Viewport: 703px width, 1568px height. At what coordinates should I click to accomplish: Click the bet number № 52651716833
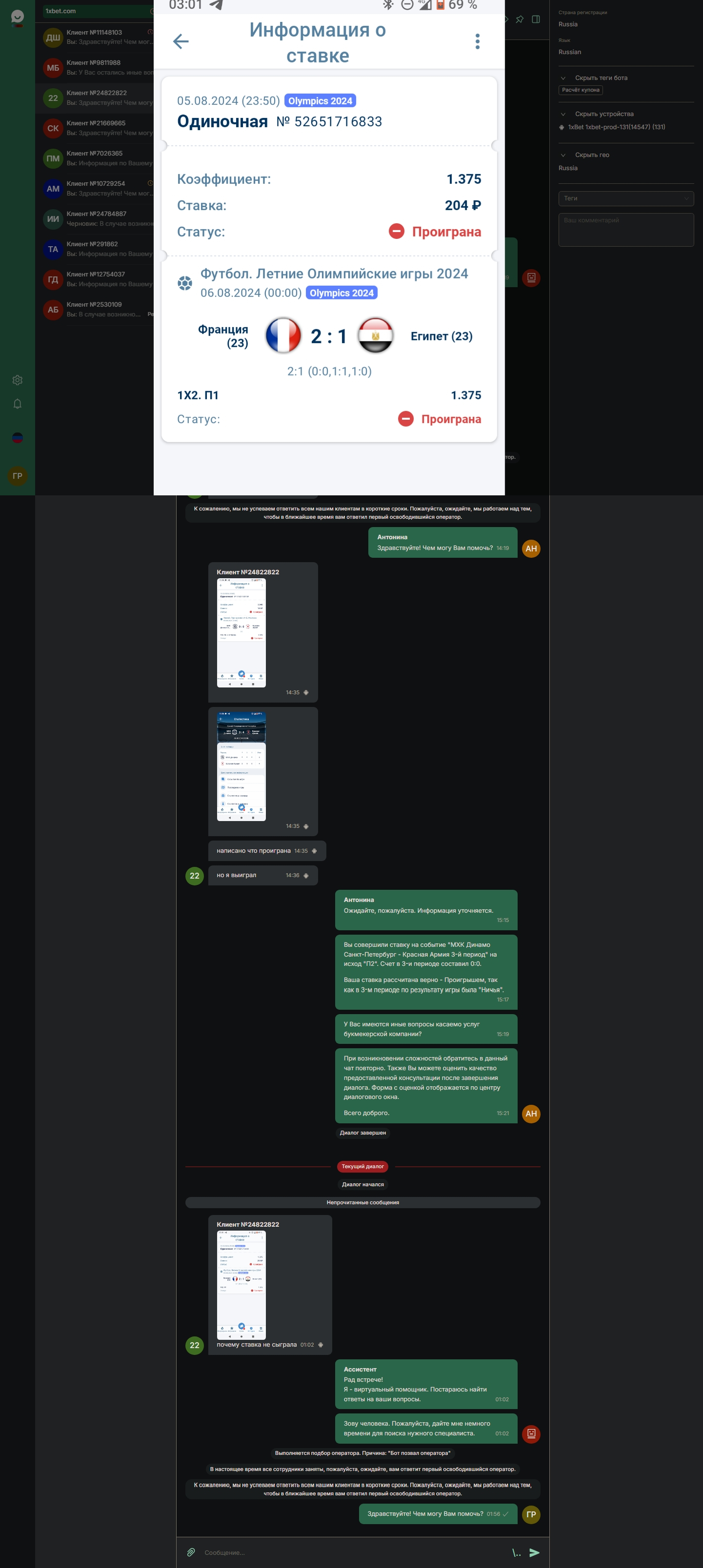[x=329, y=122]
